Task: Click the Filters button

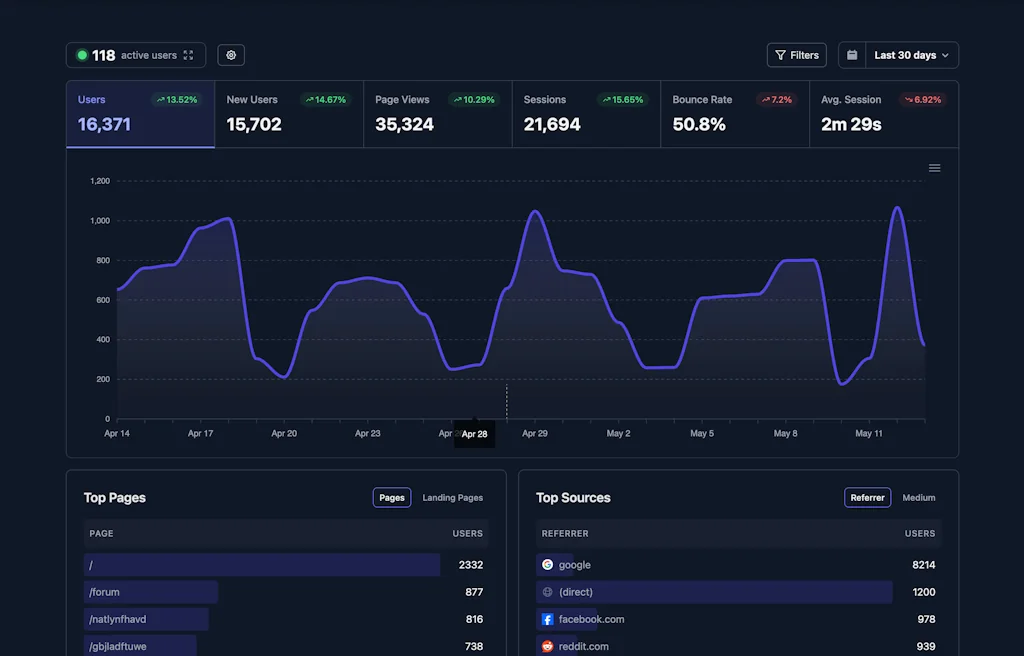Action: point(796,55)
